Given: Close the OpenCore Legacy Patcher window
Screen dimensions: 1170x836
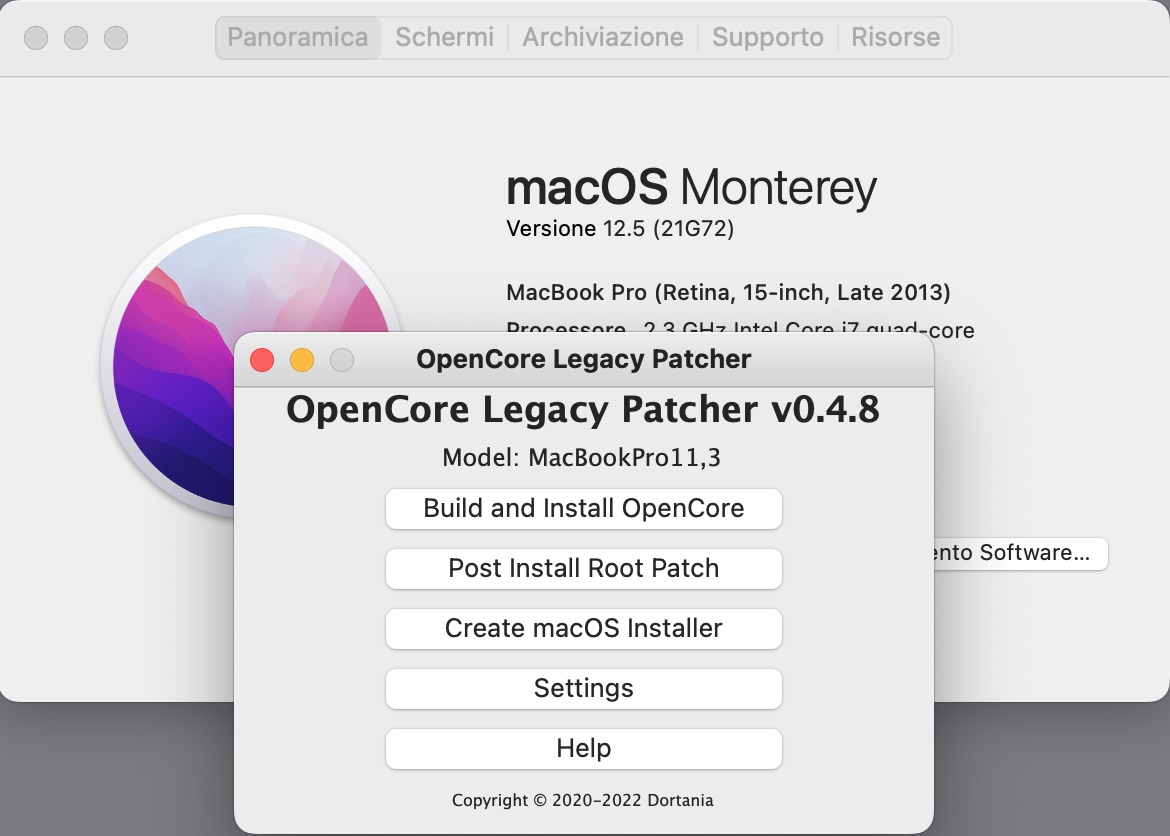Looking at the screenshot, I should (262, 360).
